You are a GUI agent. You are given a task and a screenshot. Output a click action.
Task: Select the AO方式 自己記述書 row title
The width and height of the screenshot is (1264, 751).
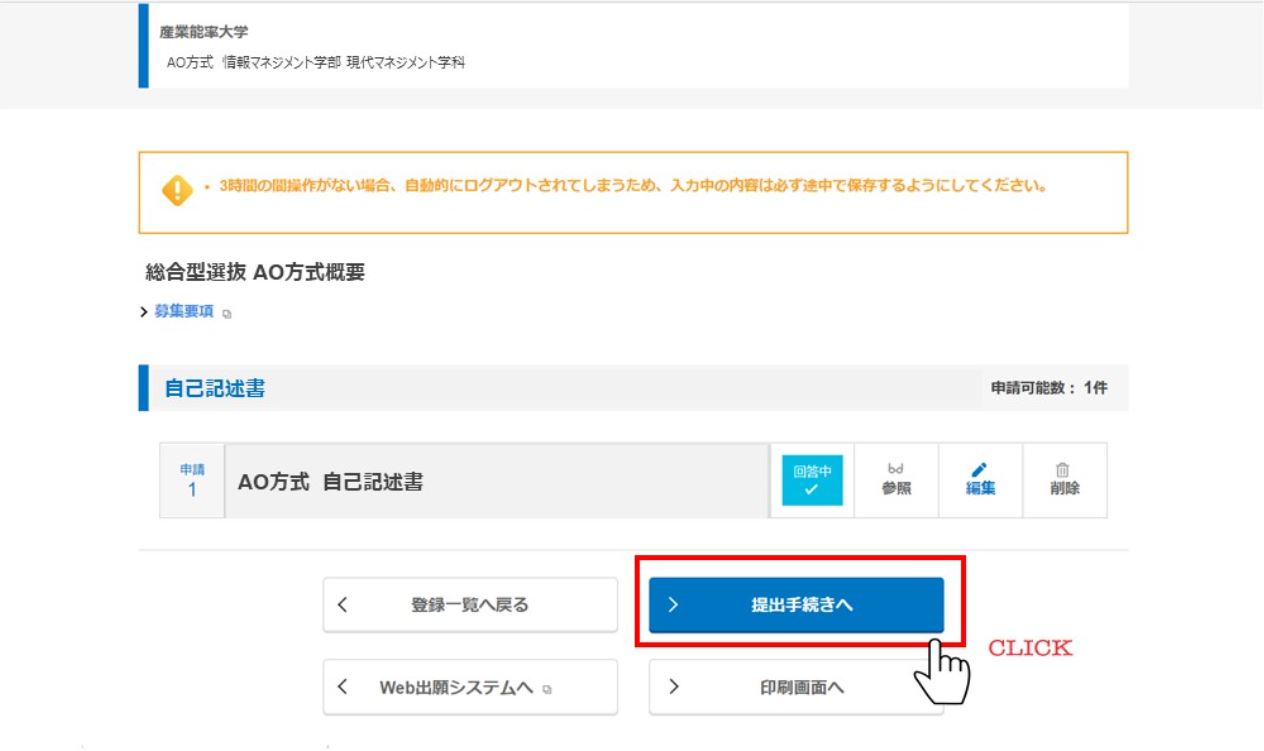(330, 481)
